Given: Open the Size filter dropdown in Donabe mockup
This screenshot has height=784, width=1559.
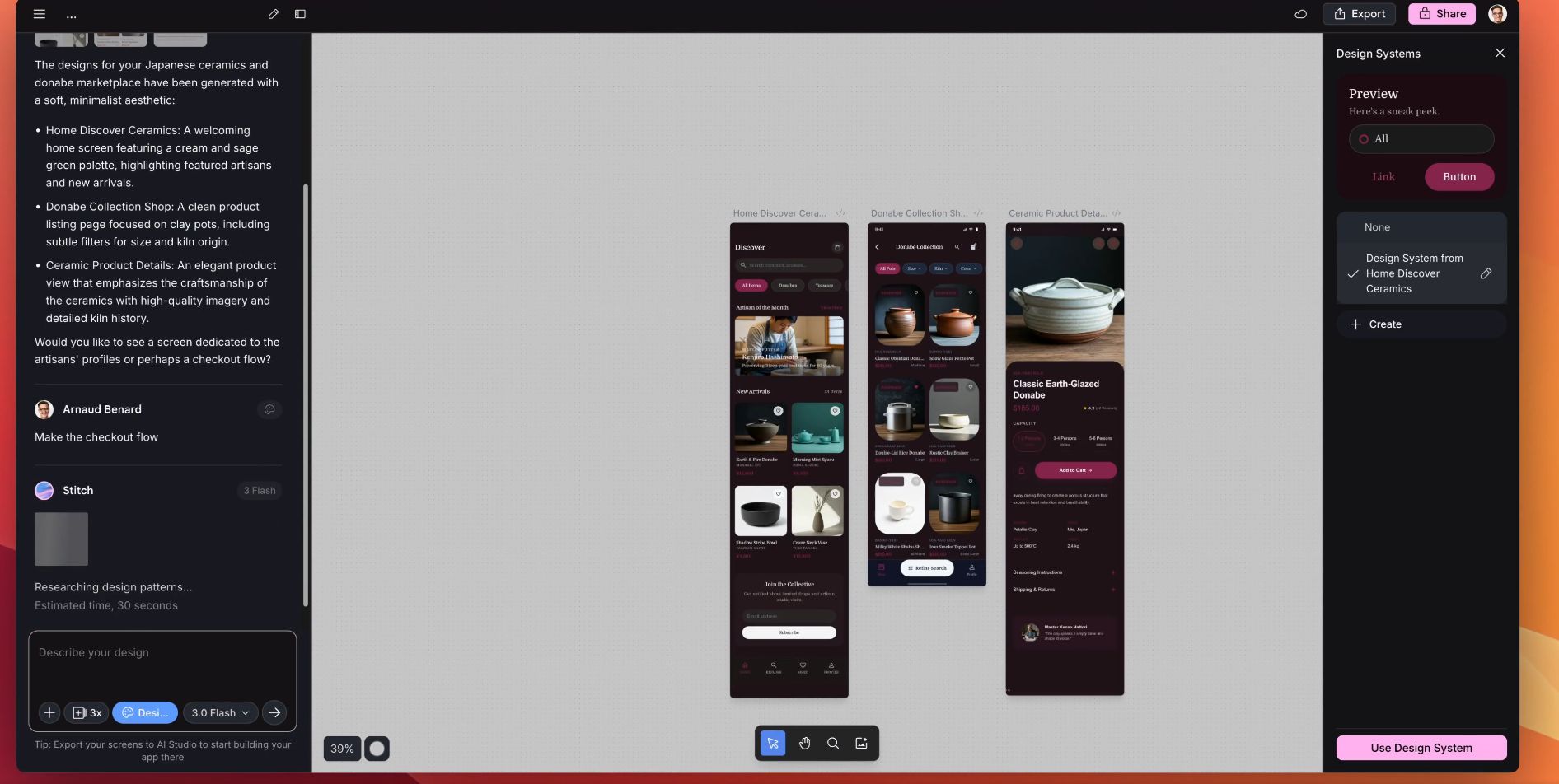Looking at the screenshot, I should tap(914, 268).
